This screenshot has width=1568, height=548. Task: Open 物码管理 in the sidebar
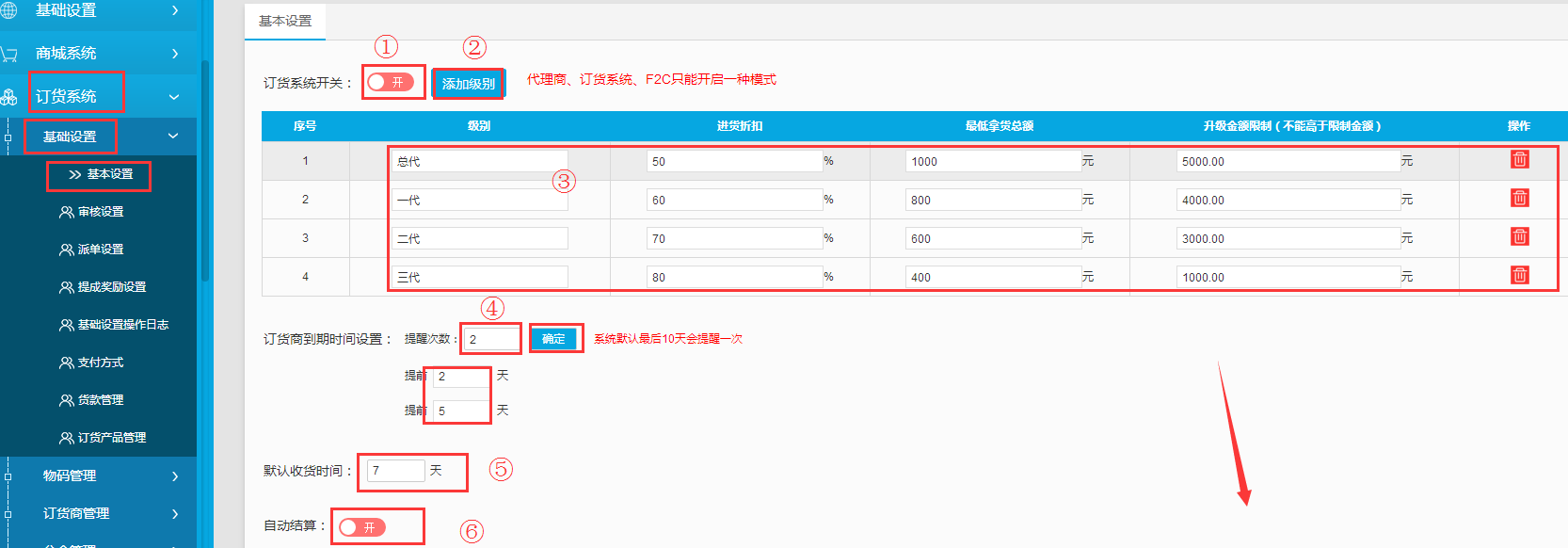70,475
